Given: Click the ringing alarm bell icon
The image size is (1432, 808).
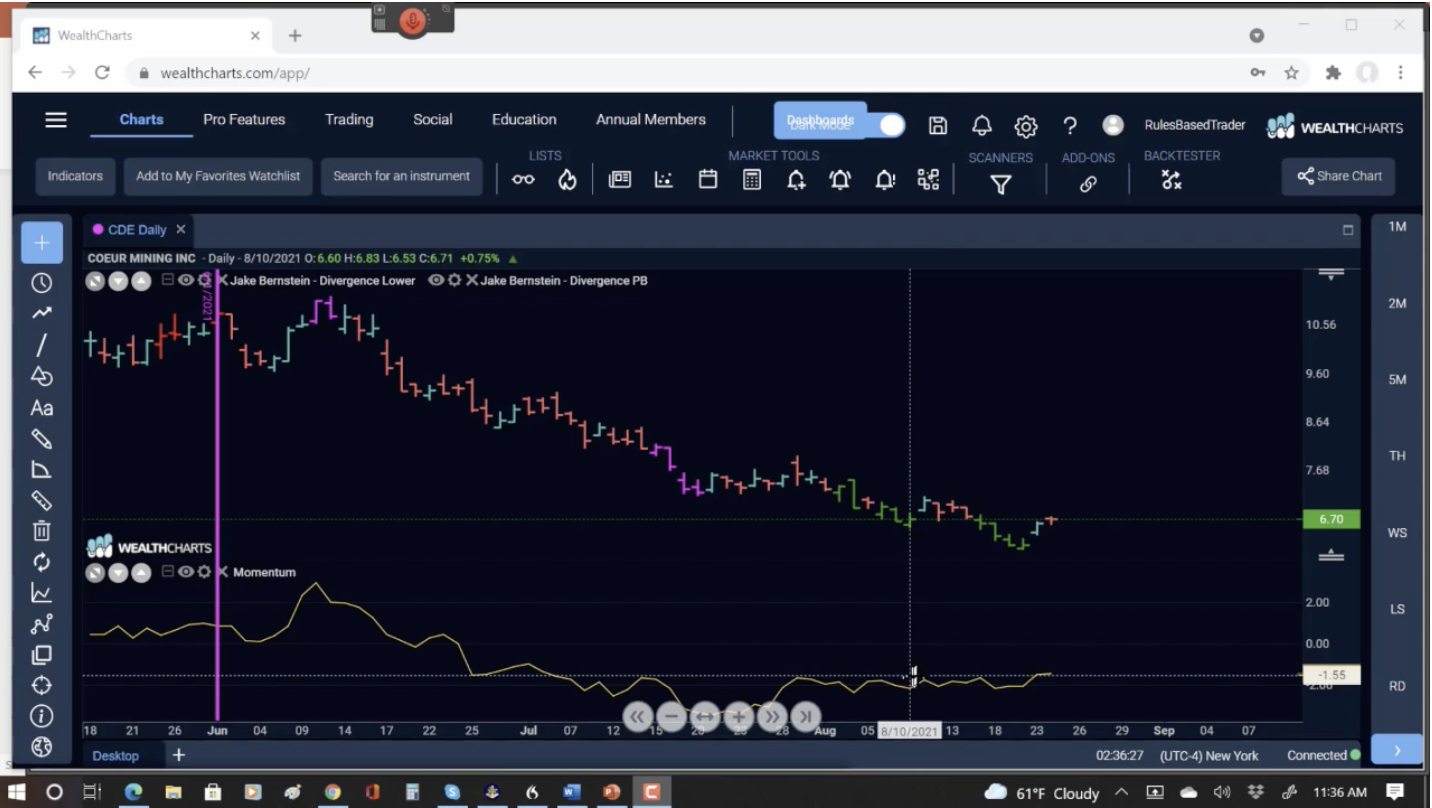Looking at the screenshot, I should 841,180.
